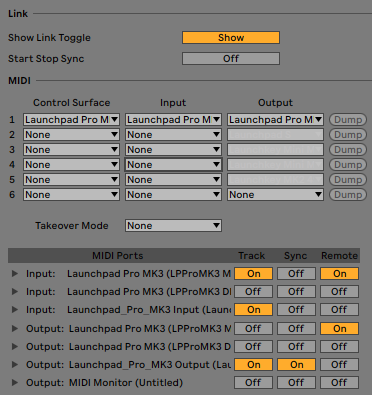
Task: Expand the Output LPProMK3 D port row
Action: click(x=15, y=347)
